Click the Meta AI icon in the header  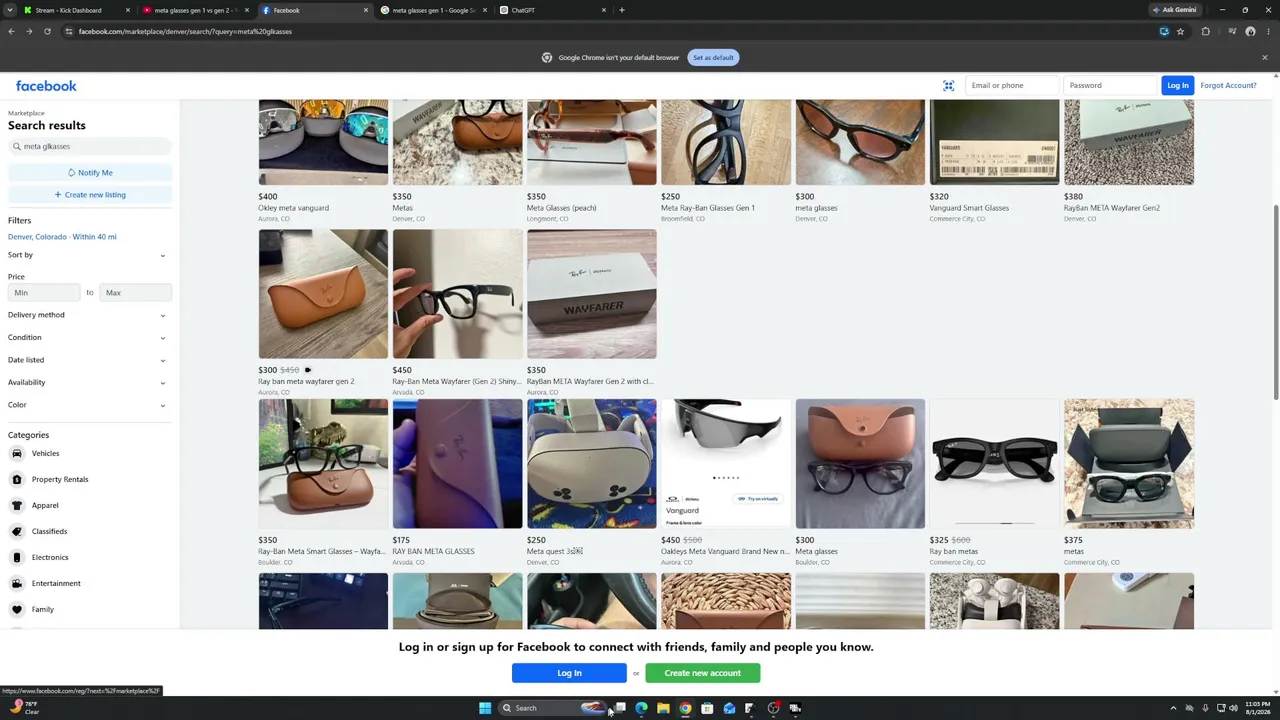tap(948, 85)
